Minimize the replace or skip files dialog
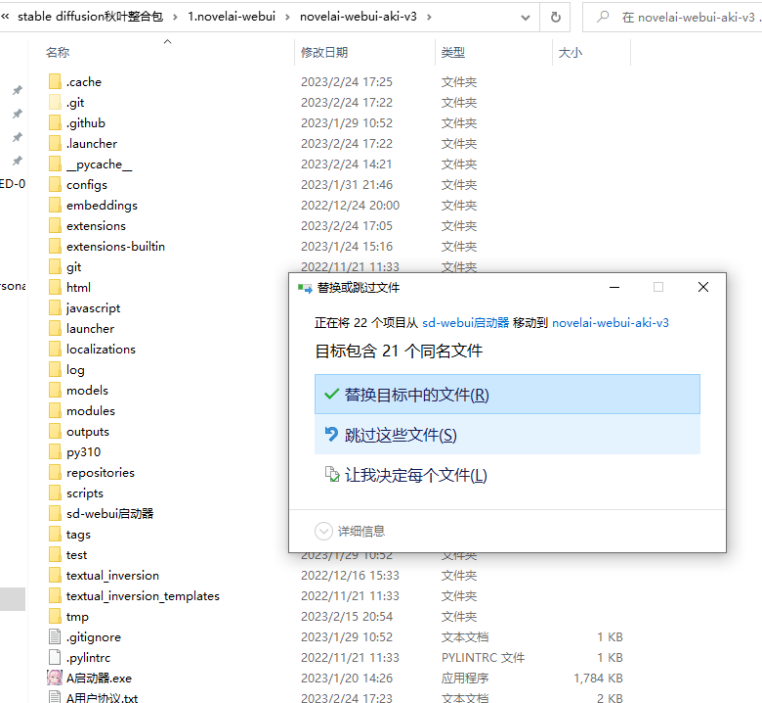 614,287
